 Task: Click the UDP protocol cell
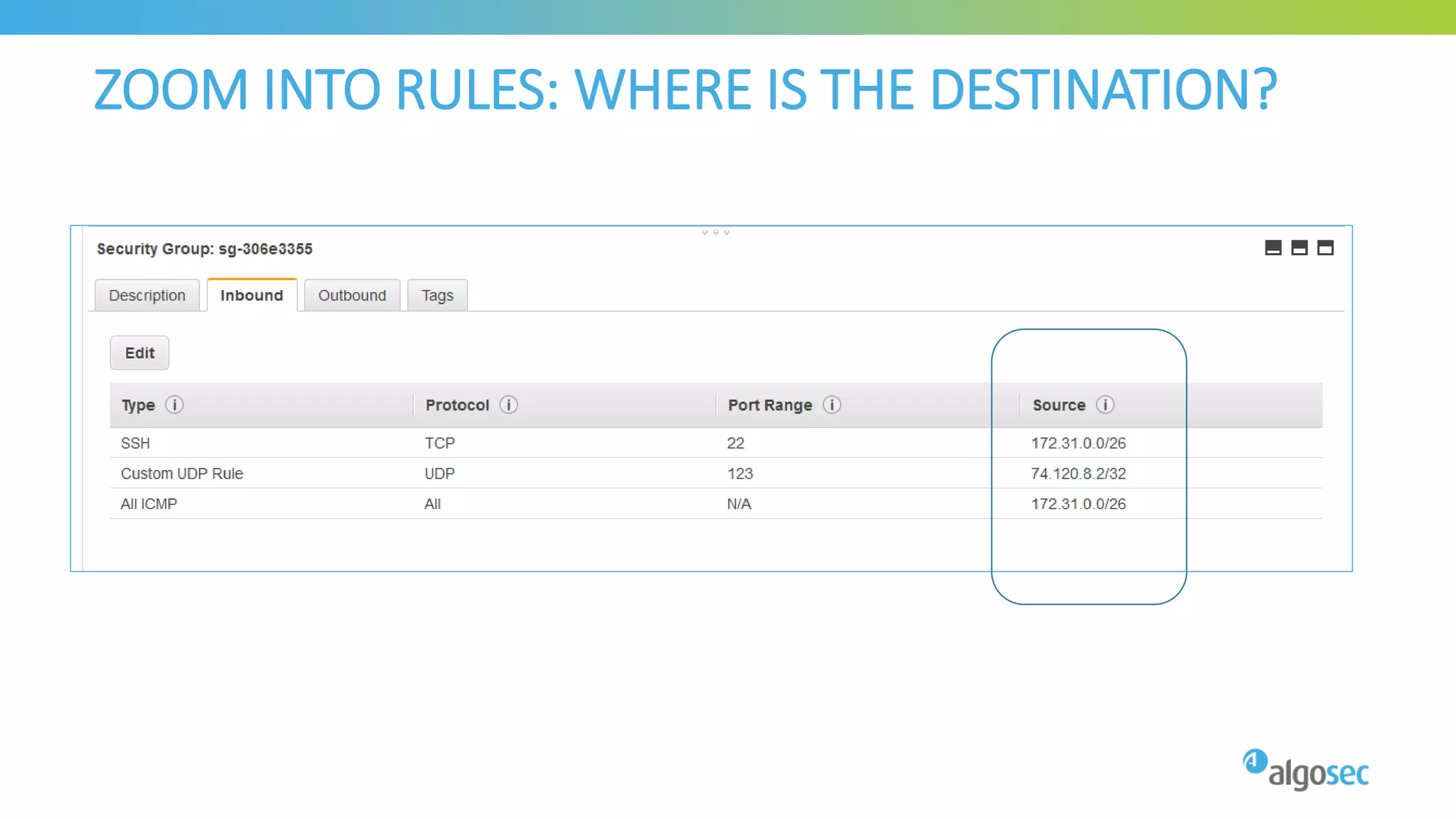click(x=439, y=473)
